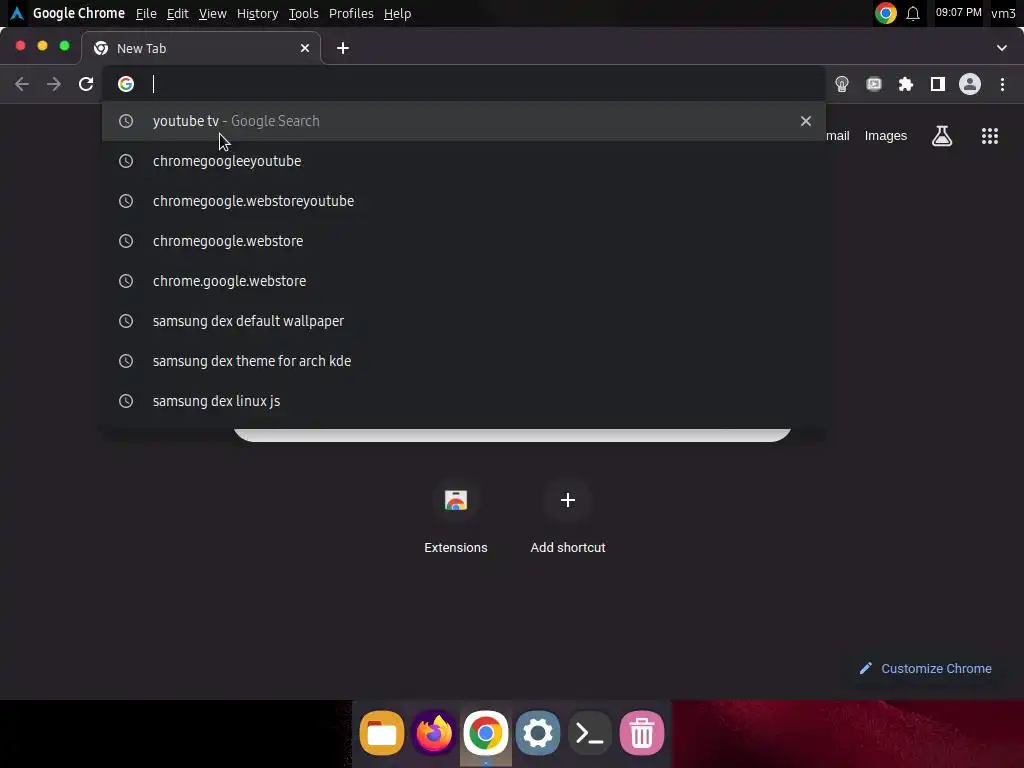
Task: Click the media control toolbar icon
Action: click(x=874, y=84)
